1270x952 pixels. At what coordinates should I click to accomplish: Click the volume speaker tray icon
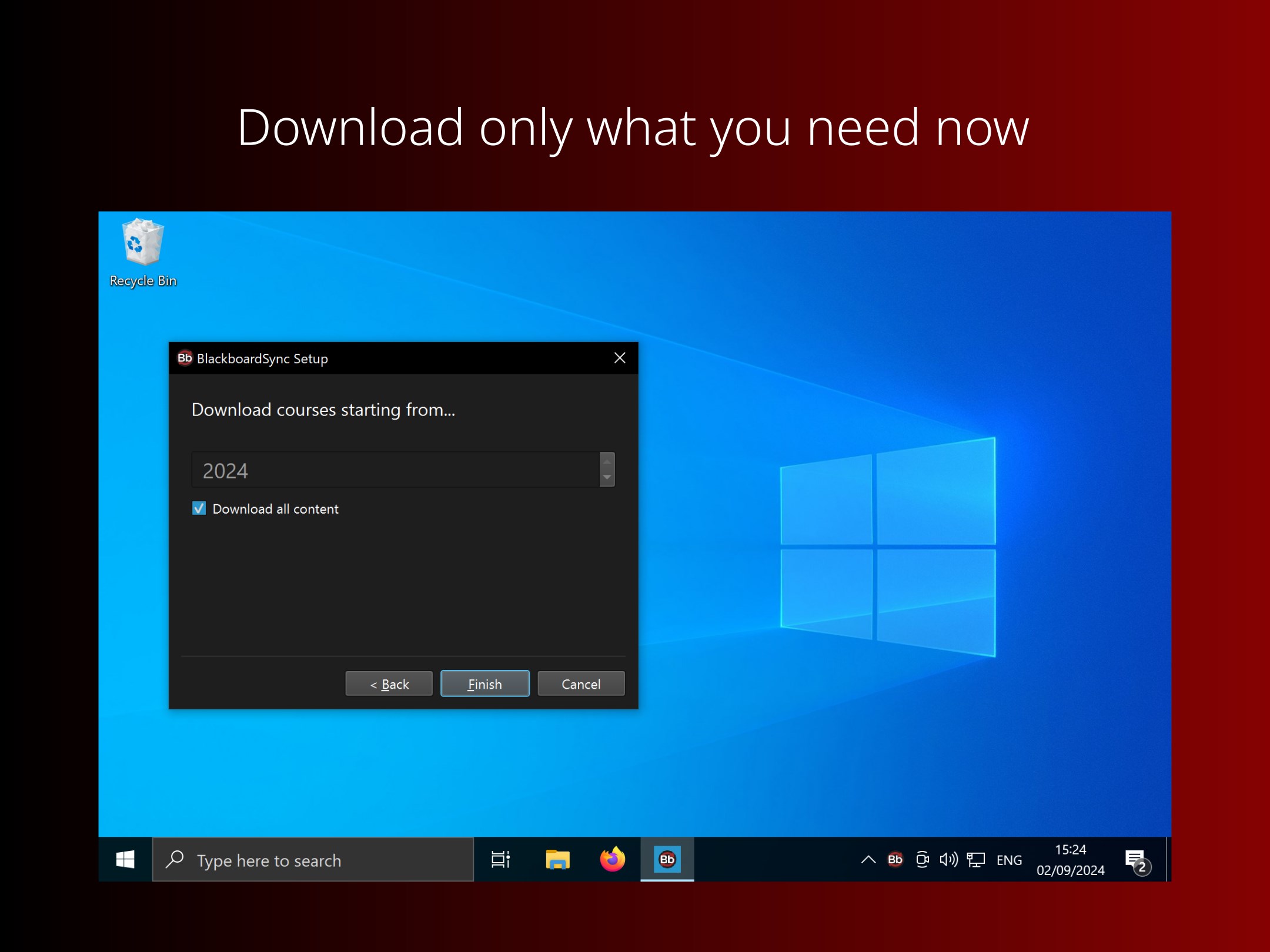(948, 860)
